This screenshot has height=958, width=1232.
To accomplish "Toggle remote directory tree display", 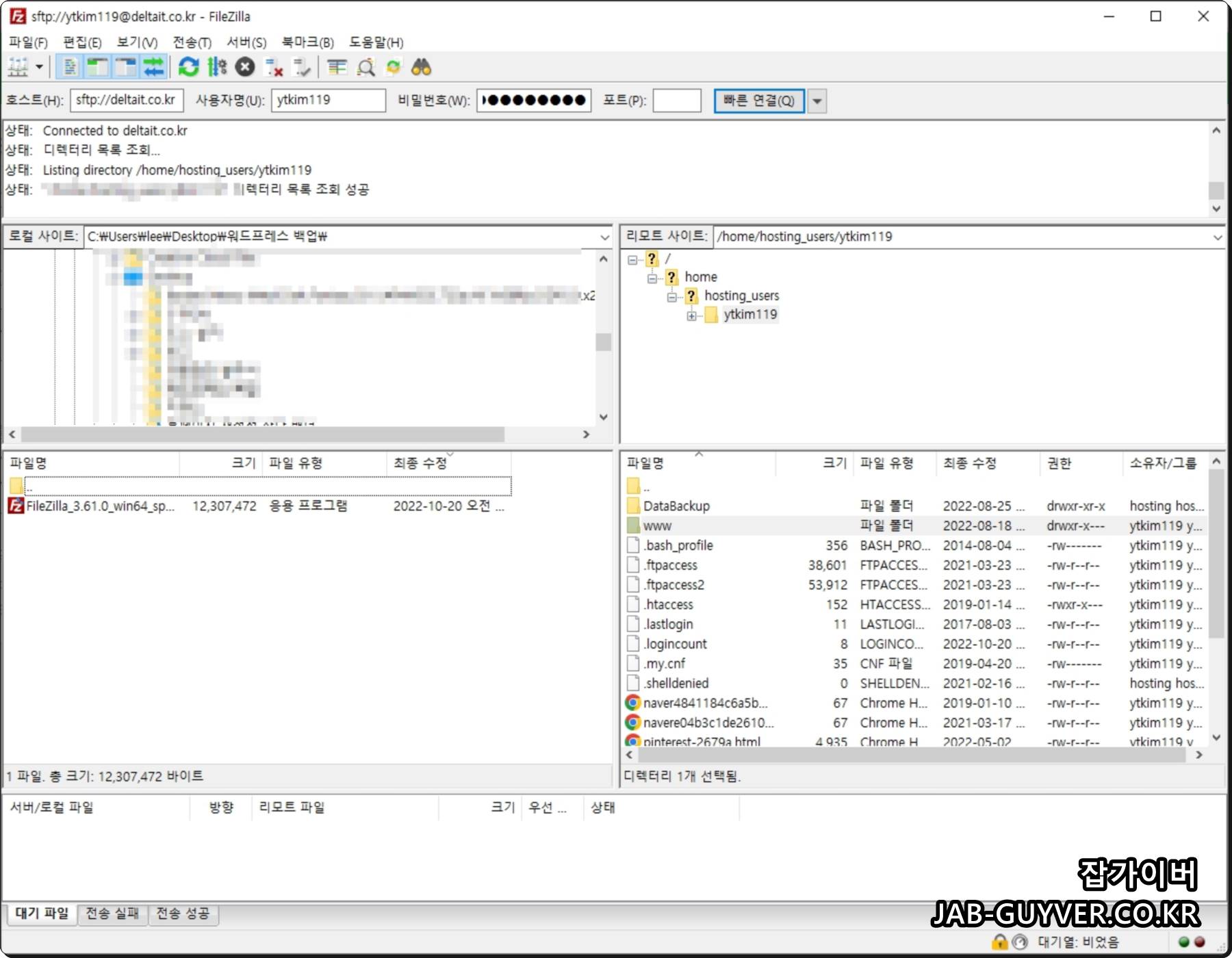I will pos(126,67).
